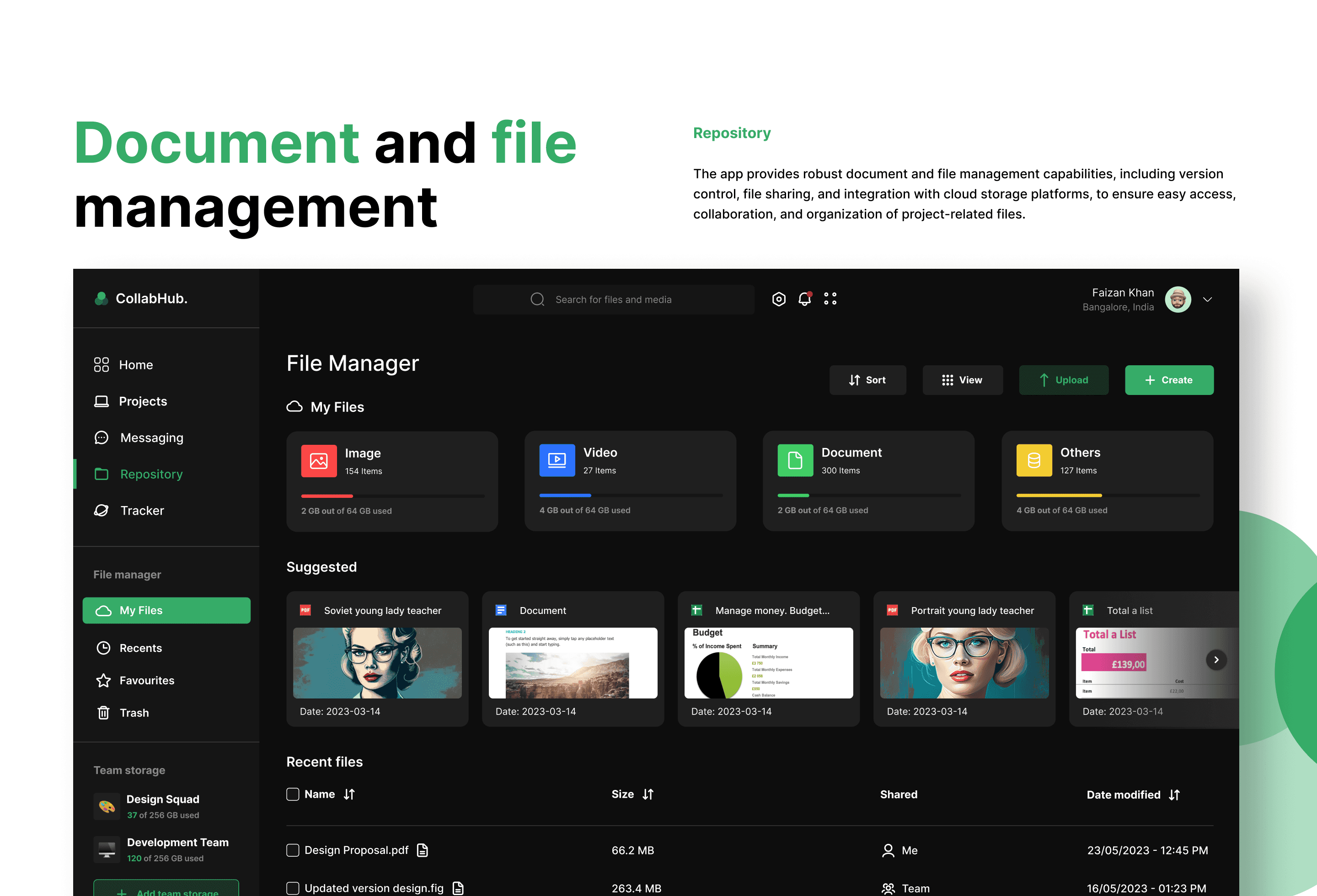Check the Design Proposal.pdf checkbox
This screenshot has width=1317, height=896.
(x=292, y=850)
